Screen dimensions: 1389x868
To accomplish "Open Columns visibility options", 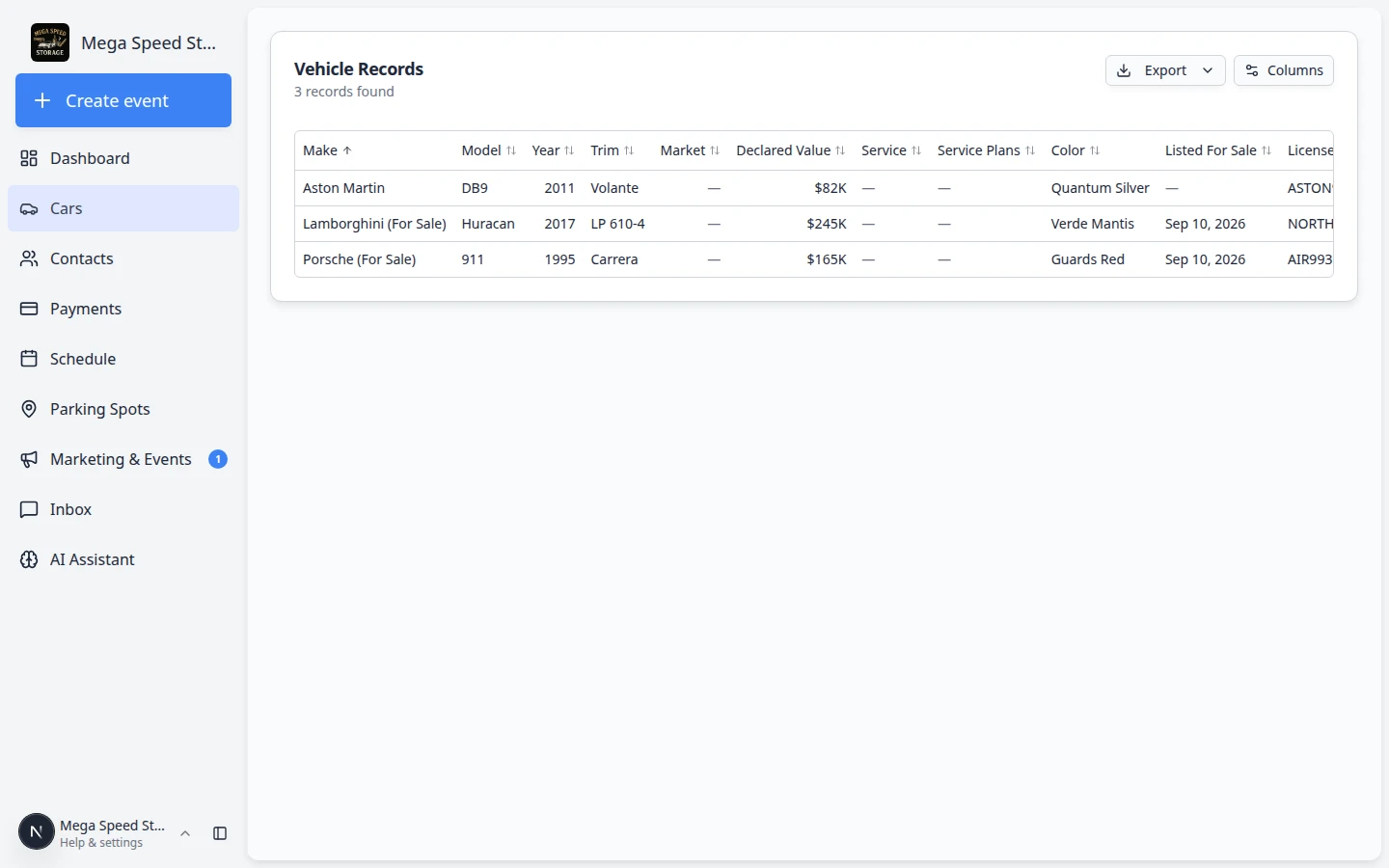I will (1284, 70).
